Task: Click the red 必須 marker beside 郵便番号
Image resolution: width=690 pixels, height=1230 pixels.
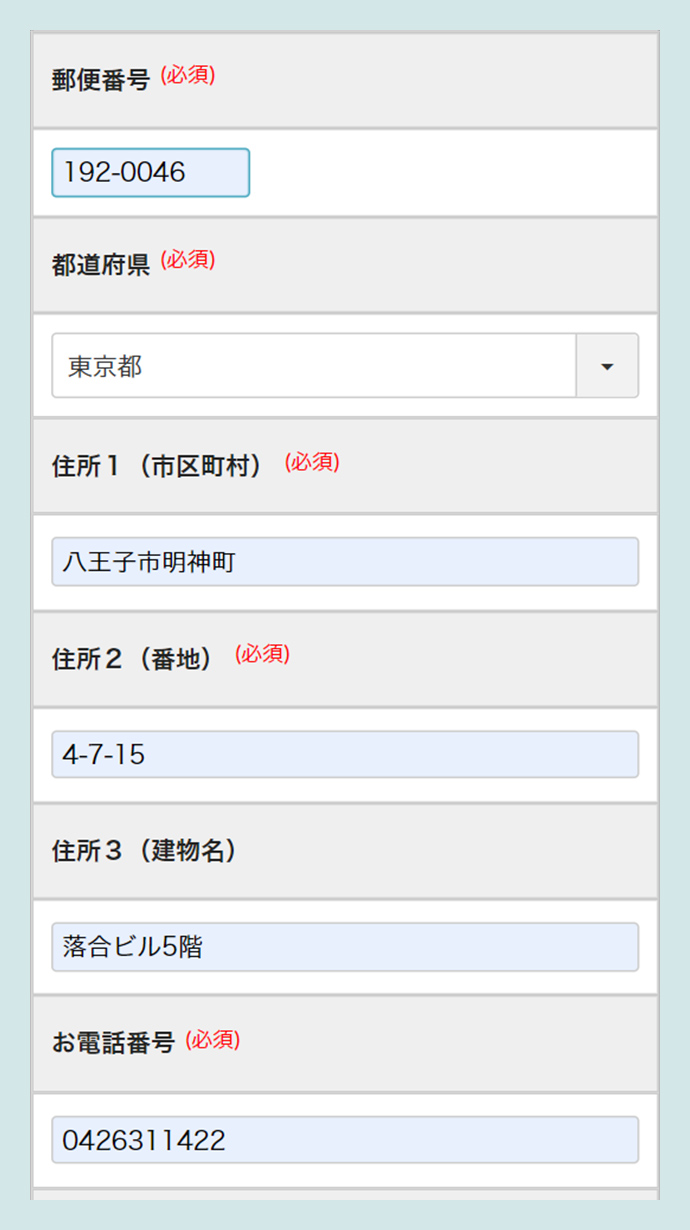Action: click(x=188, y=76)
